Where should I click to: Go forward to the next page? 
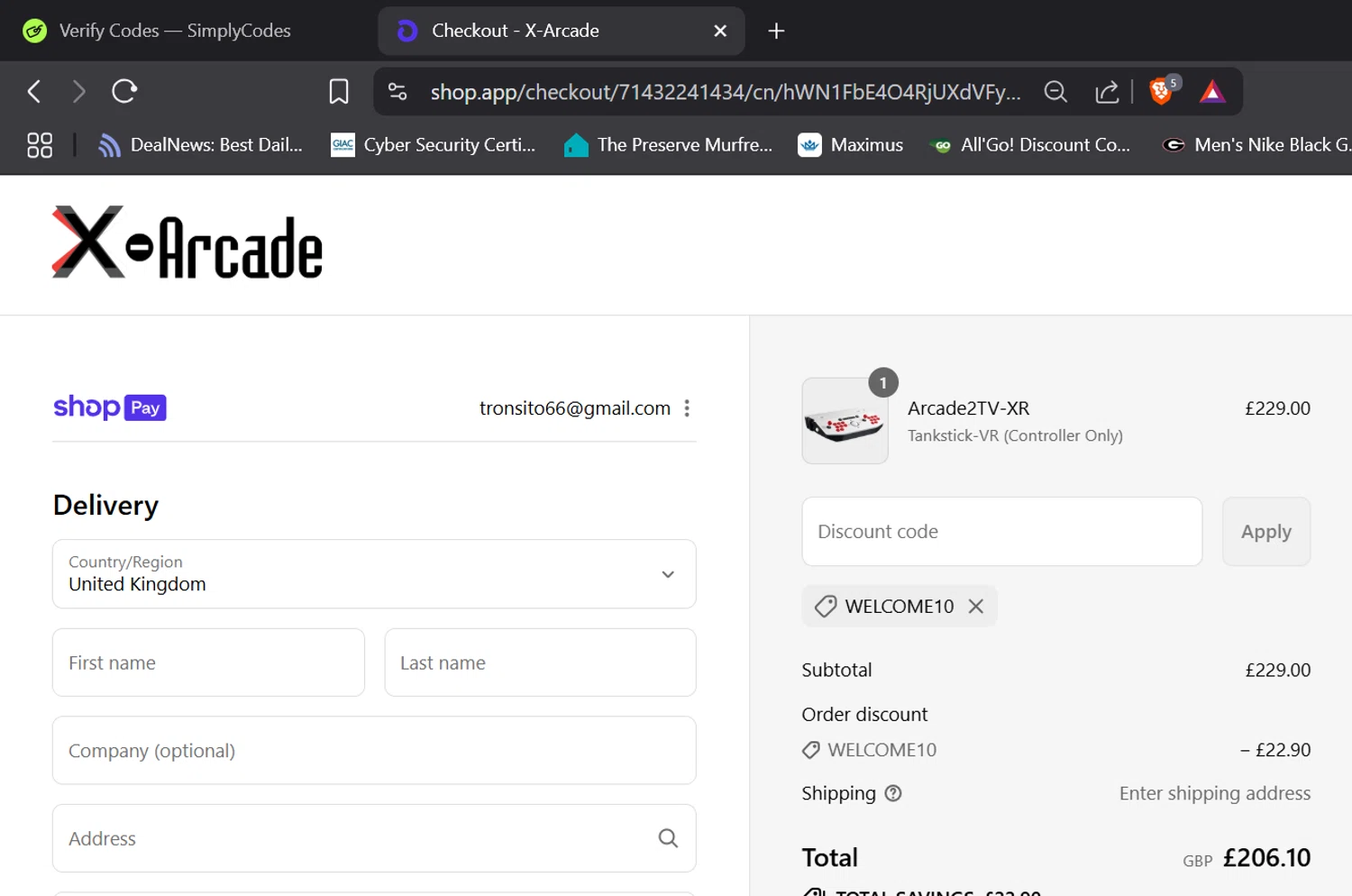78,91
